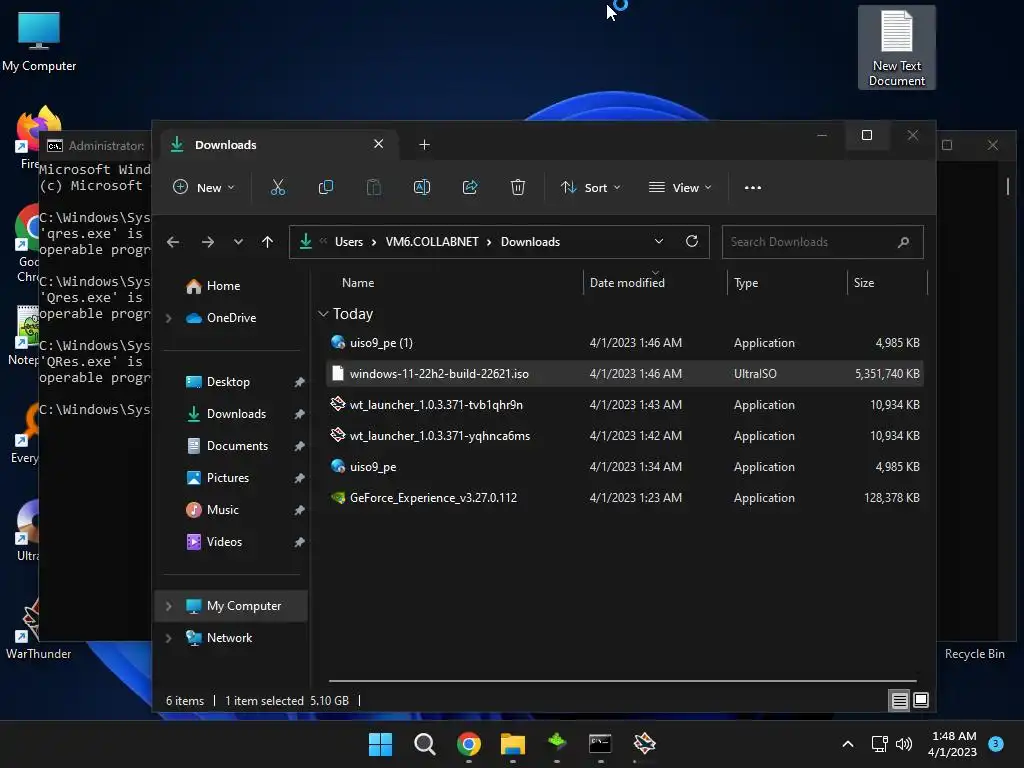The height and width of the screenshot is (768, 1024).
Task: Switch to details view layout icon
Action: click(899, 701)
